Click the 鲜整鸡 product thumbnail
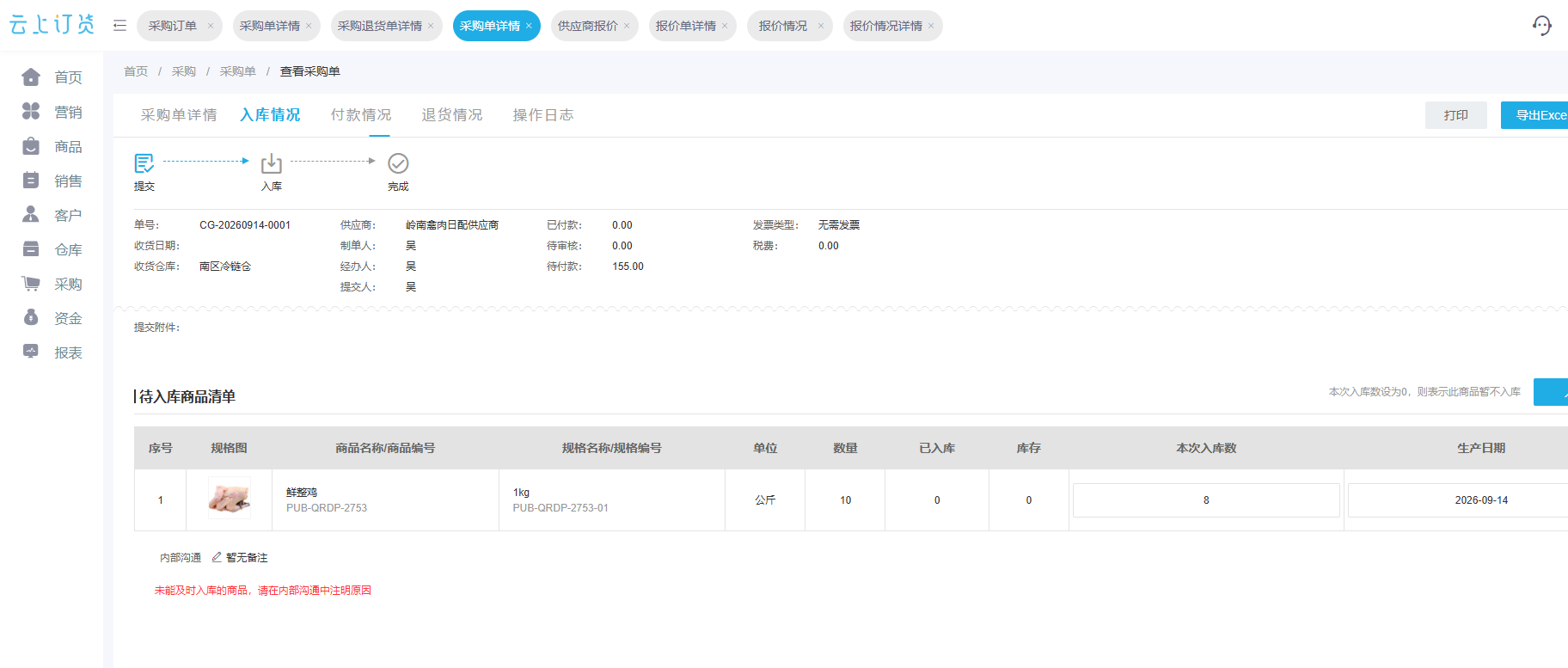Screen dimensions: 1568x668 (230, 499)
